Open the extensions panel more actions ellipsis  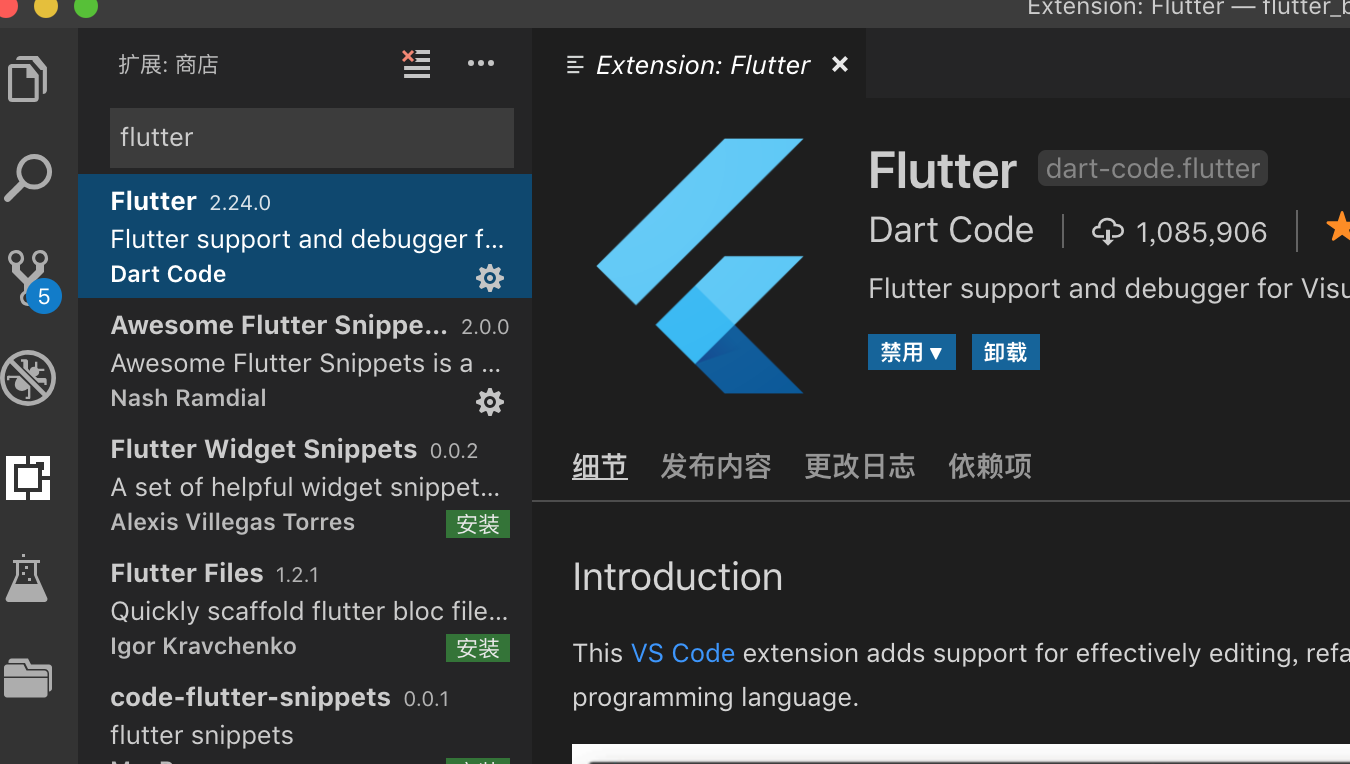(x=481, y=64)
